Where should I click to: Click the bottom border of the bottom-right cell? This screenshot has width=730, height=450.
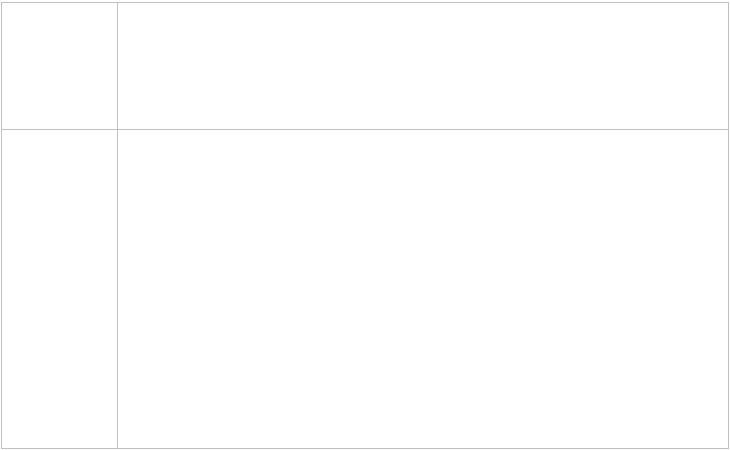click(423, 449)
